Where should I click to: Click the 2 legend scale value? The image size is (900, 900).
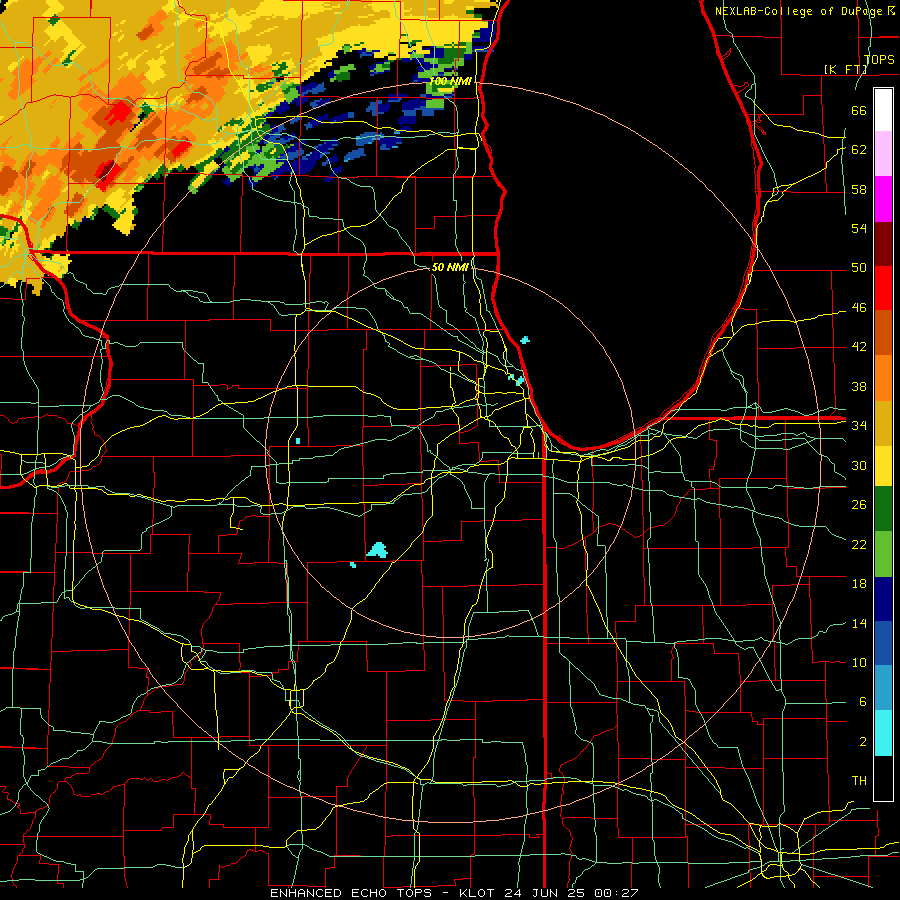coord(862,742)
